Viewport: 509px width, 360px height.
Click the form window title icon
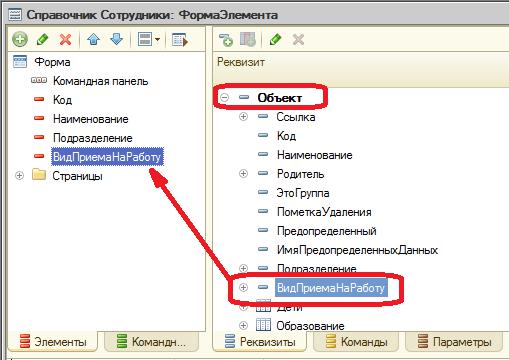15,15
